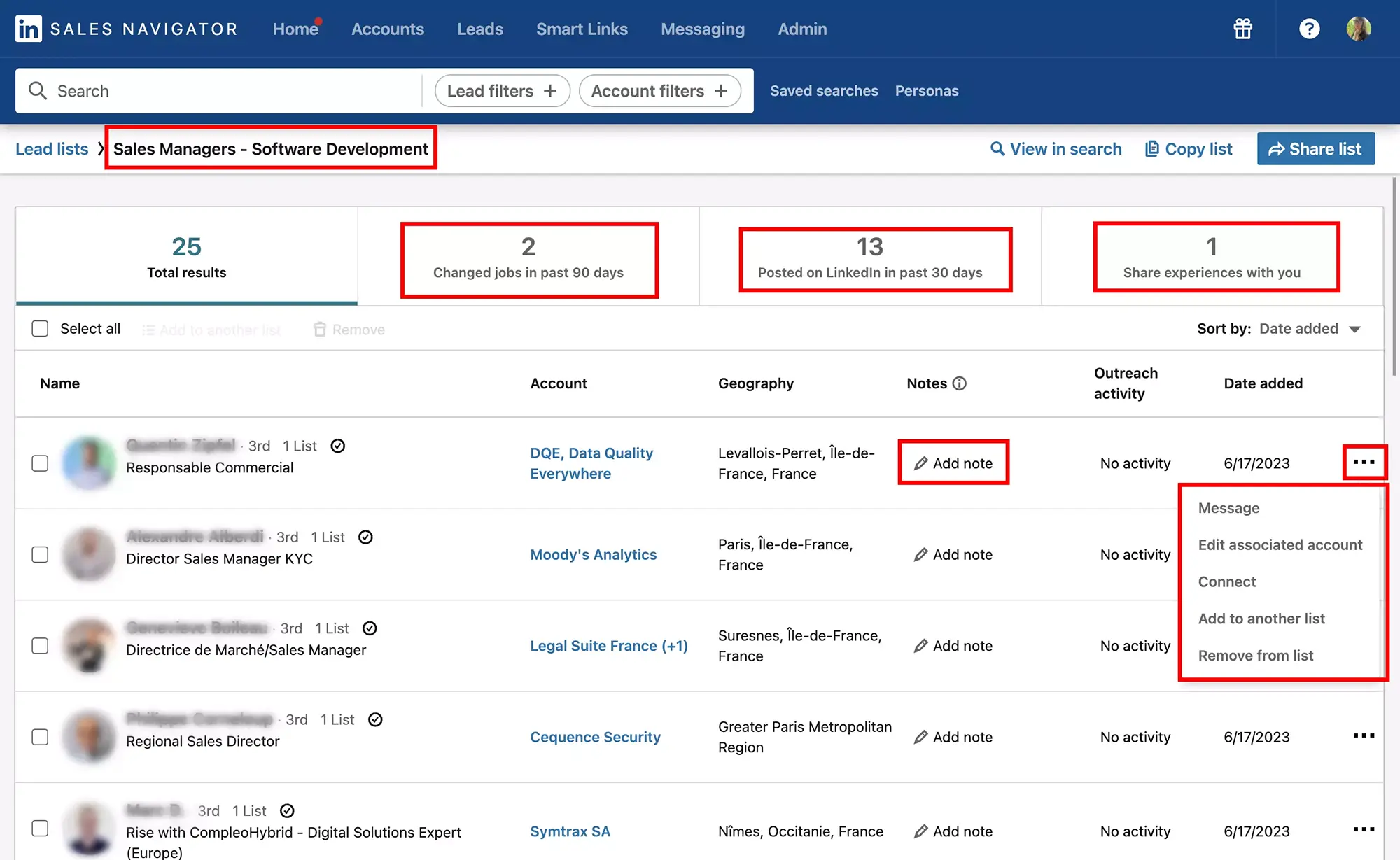
Task: Click the Moody's Analytics account link
Action: (x=593, y=553)
